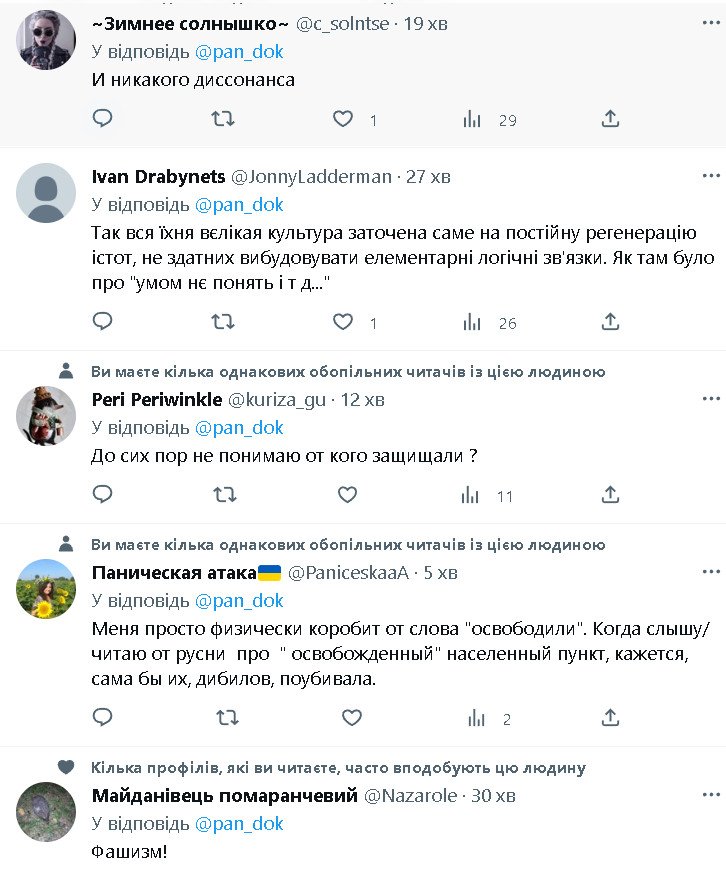Share Peri Periwinkle's tweet
Screen dimensions: 726x877
point(610,494)
